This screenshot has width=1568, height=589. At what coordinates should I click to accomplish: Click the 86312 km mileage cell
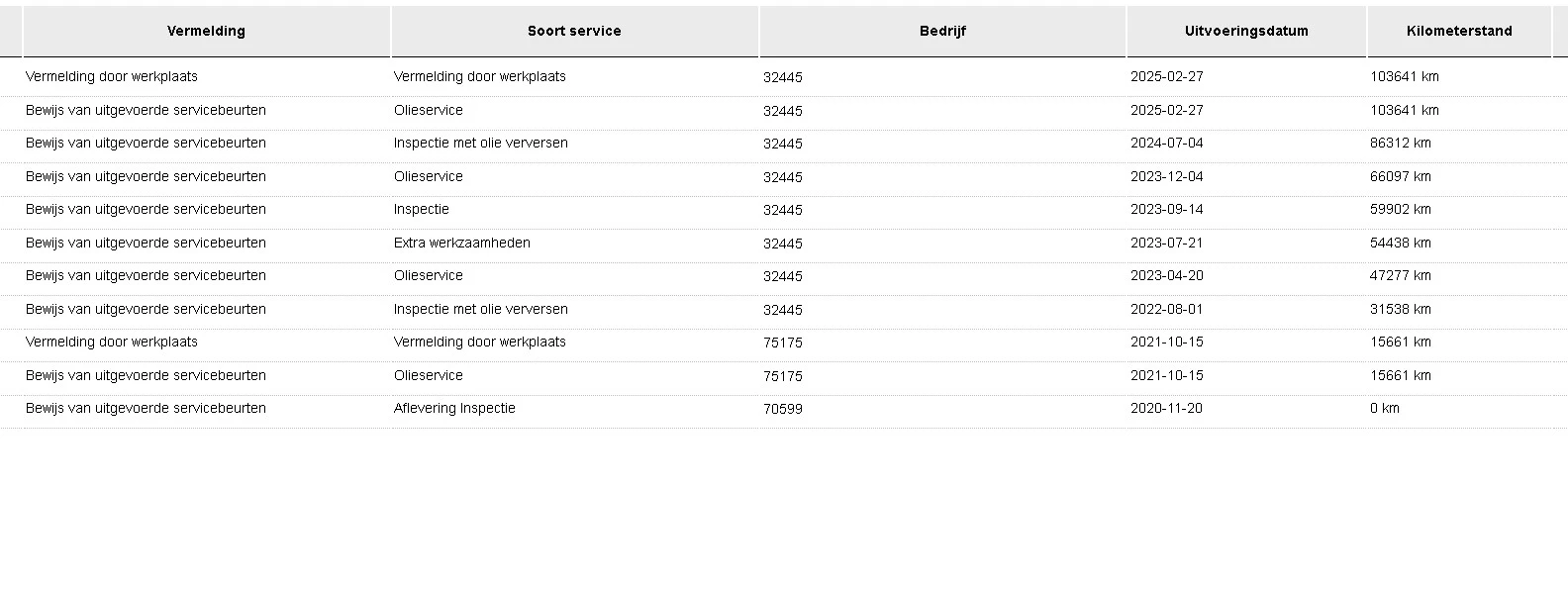(1401, 143)
